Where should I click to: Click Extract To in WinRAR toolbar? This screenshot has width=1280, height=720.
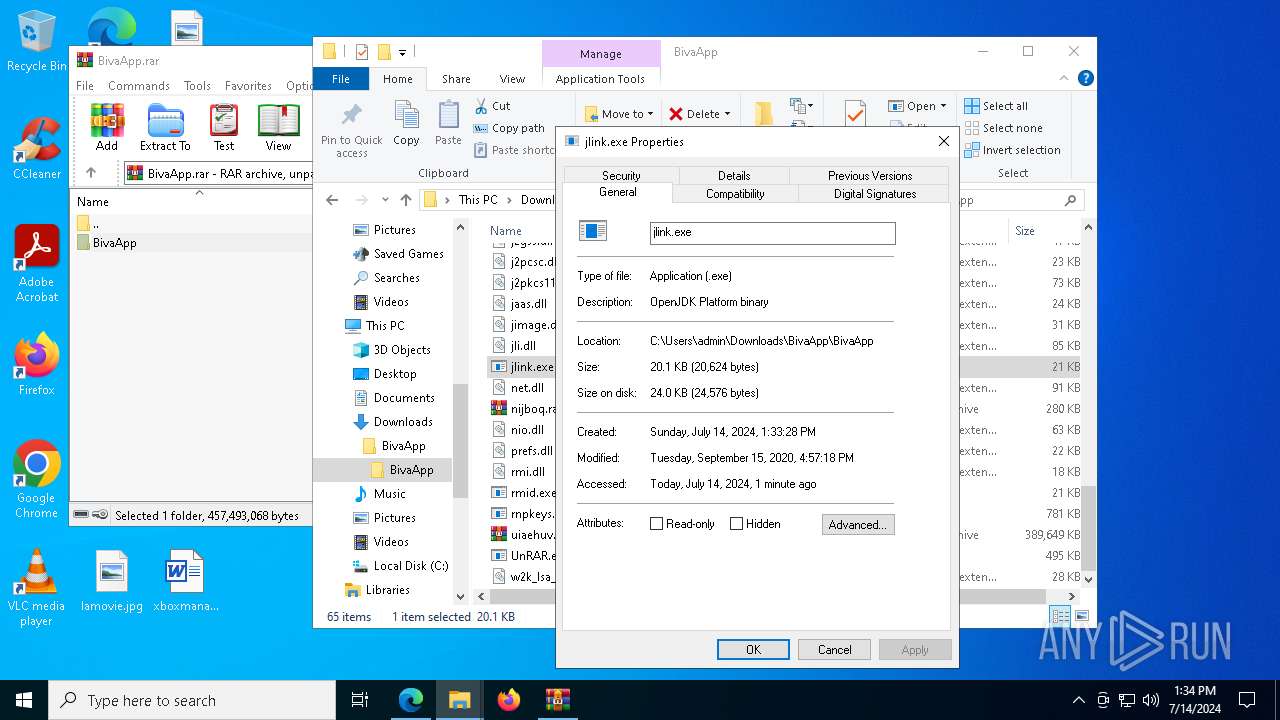click(165, 127)
